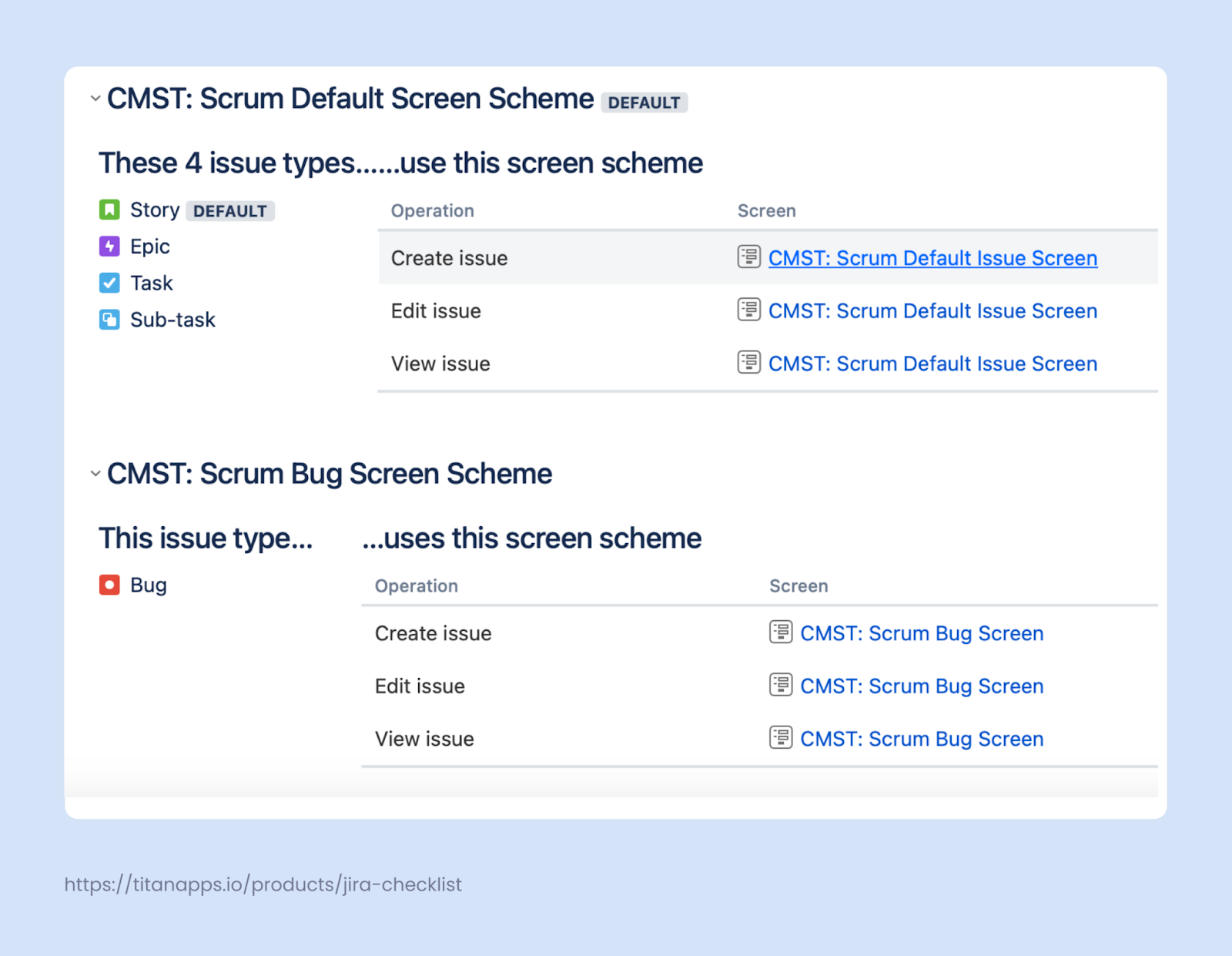
Task: Click the 'This issue type...' heading
Action: 206,538
